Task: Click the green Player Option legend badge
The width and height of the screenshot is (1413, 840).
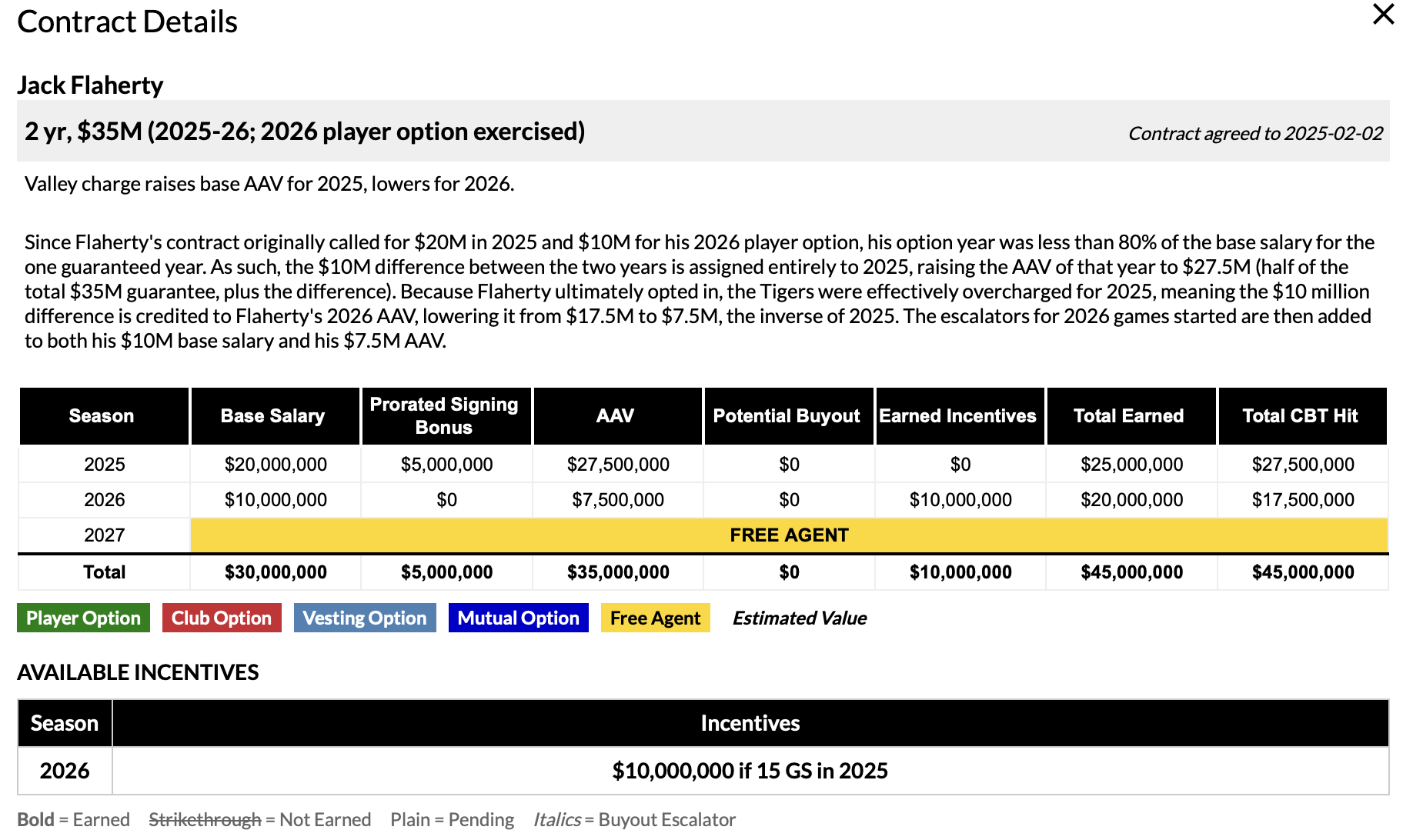Action: point(83,618)
